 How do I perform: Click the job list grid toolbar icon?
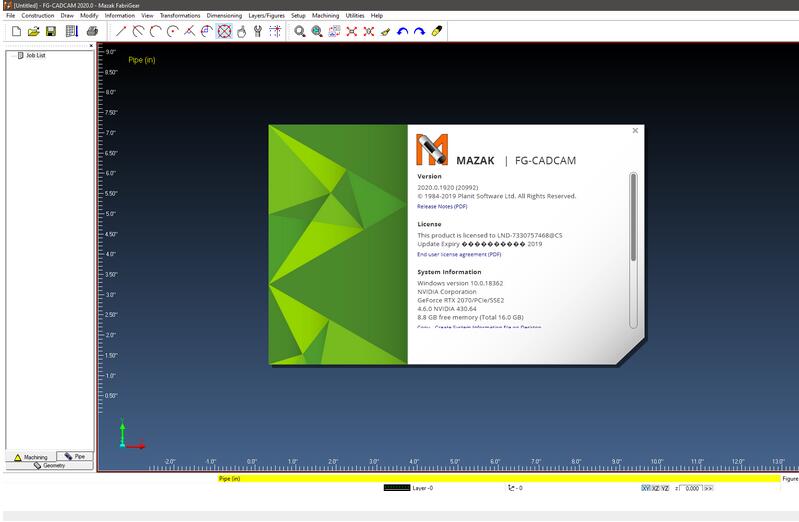(x=72, y=32)
